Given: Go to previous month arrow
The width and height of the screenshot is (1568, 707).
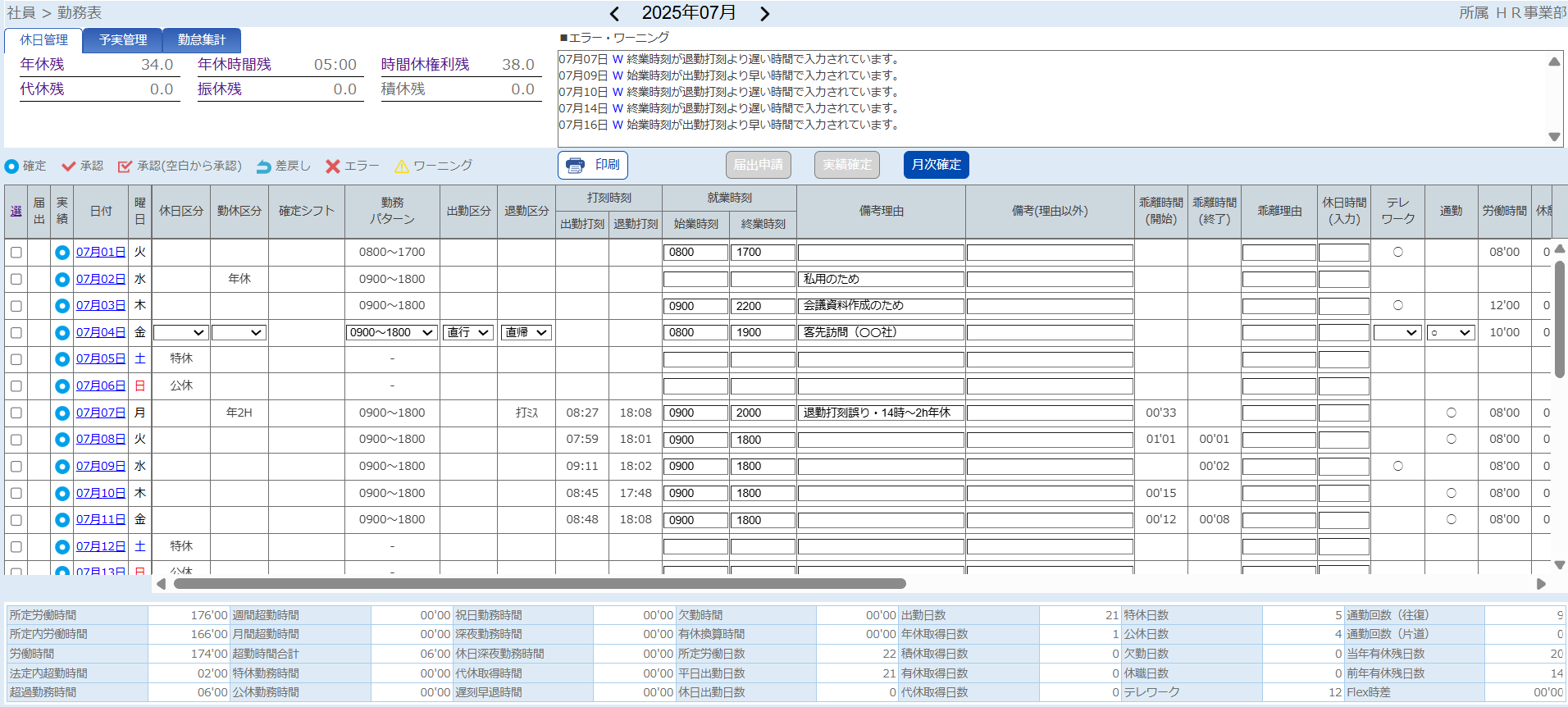Looking at the screenshot, I should [x=614, y=14].
